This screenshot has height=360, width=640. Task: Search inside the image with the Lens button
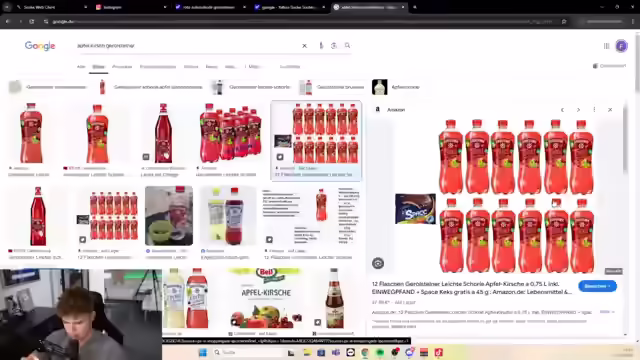click(378, 263)
